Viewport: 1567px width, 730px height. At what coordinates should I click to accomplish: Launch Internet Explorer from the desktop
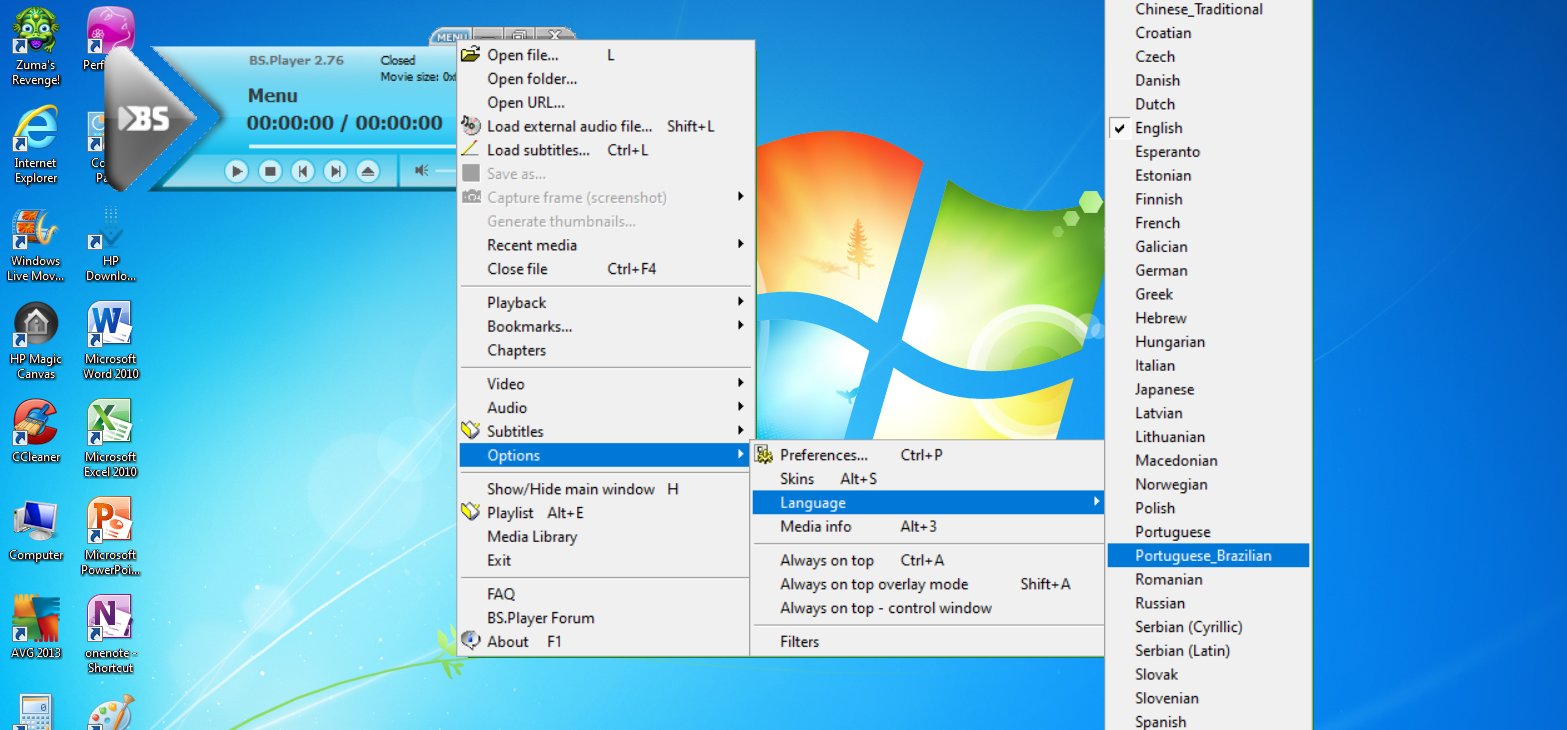coord(35,145)
